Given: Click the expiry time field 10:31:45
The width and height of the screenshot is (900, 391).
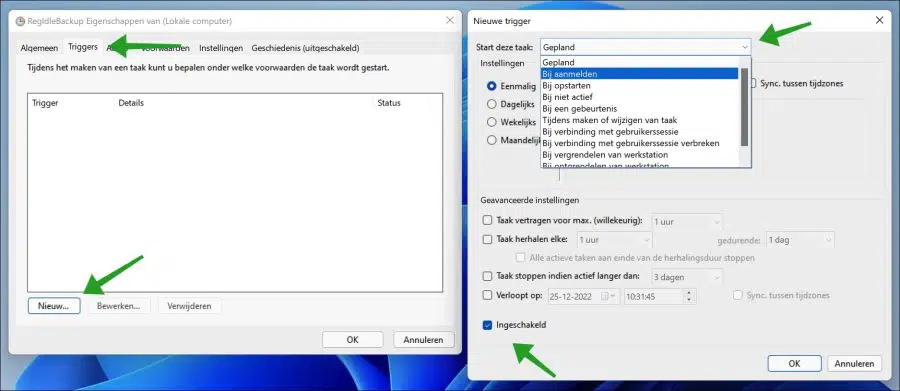Looking at the screenshot, I should (x=654, y=296).
